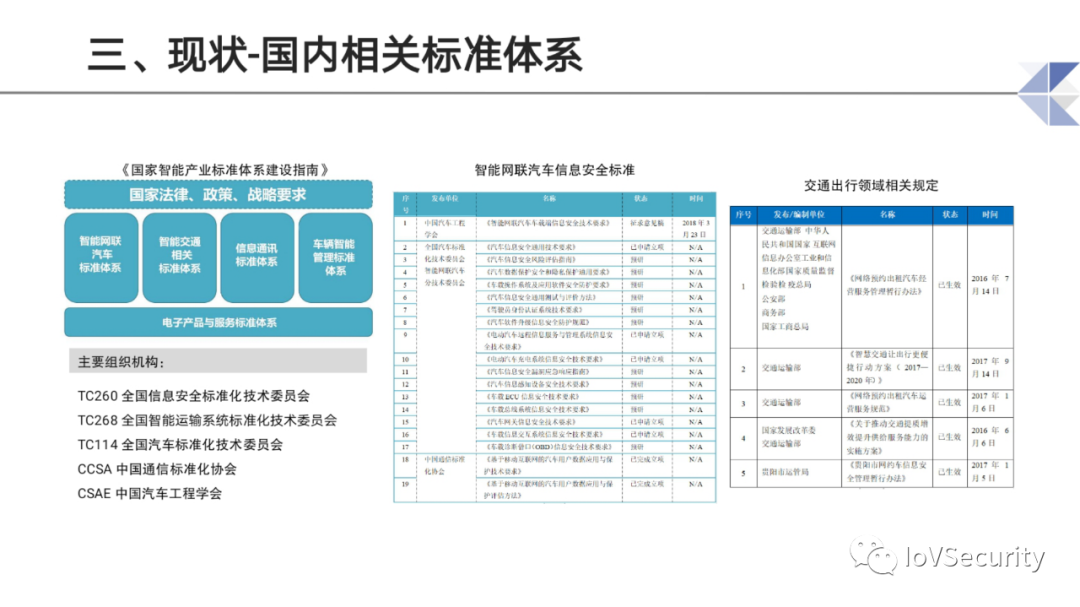Click CCSA 中国通信标准化协会 line
Viewport: 1080px width, 607px height.
click(x=157, y=469)
